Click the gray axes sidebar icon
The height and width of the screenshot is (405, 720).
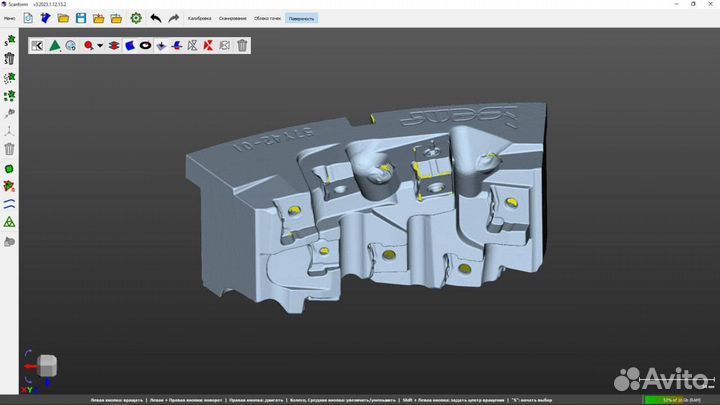coord(9,131)
